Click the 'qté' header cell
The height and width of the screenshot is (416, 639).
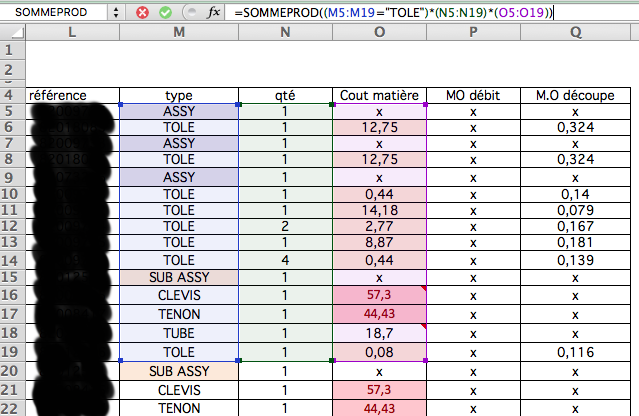click(285, 95)
